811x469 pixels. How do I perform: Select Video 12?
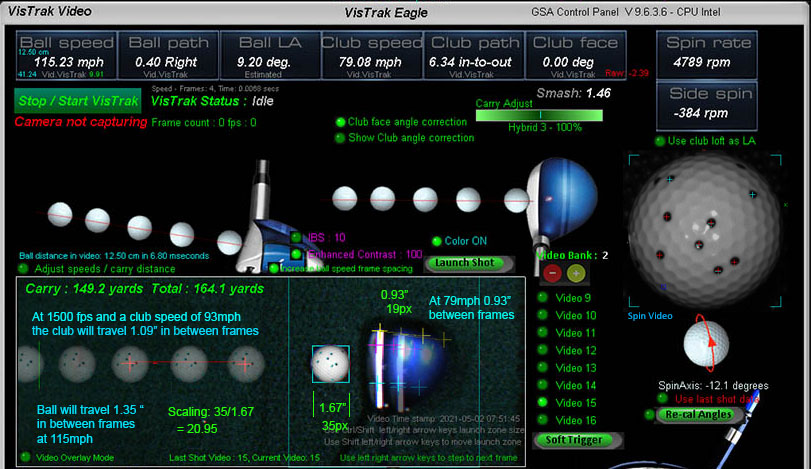(x=543, y=350)
